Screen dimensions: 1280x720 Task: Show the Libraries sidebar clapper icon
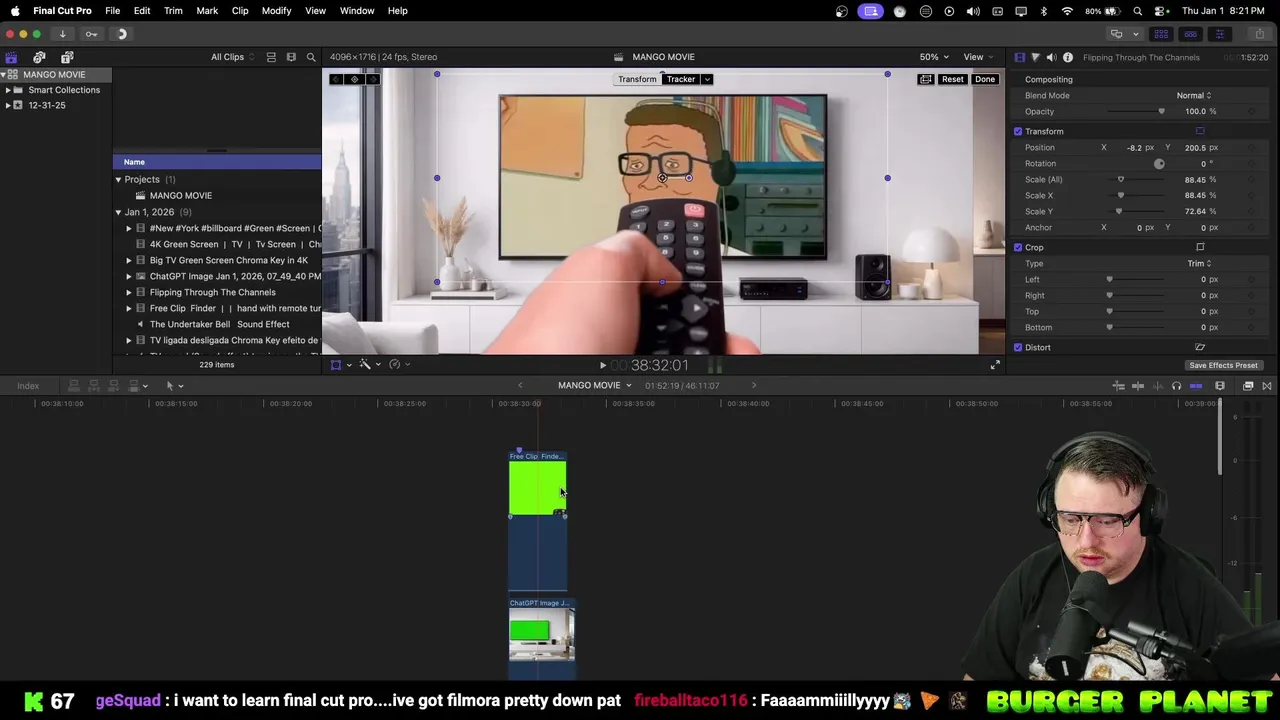click(11, 58)
